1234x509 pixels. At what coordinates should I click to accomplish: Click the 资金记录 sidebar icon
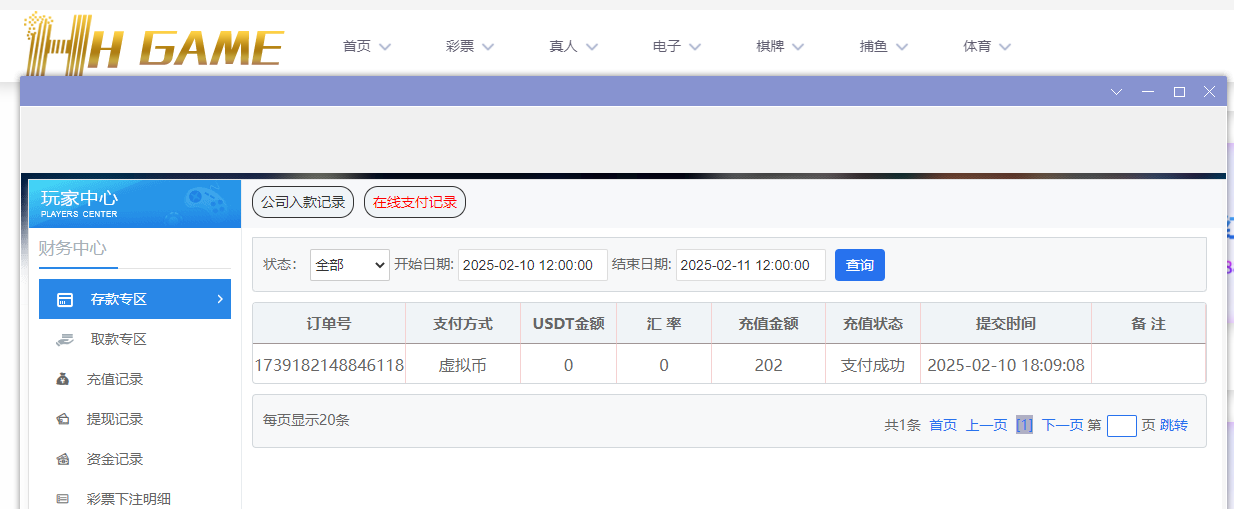click(x=64, y=459)
